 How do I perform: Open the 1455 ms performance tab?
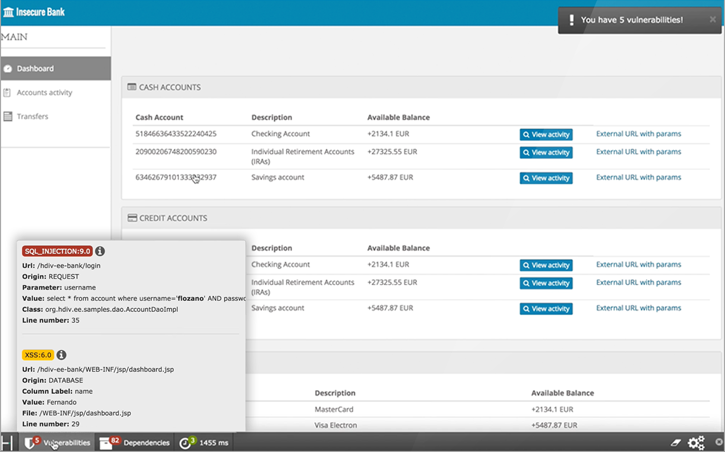click(x=204, y=442)
